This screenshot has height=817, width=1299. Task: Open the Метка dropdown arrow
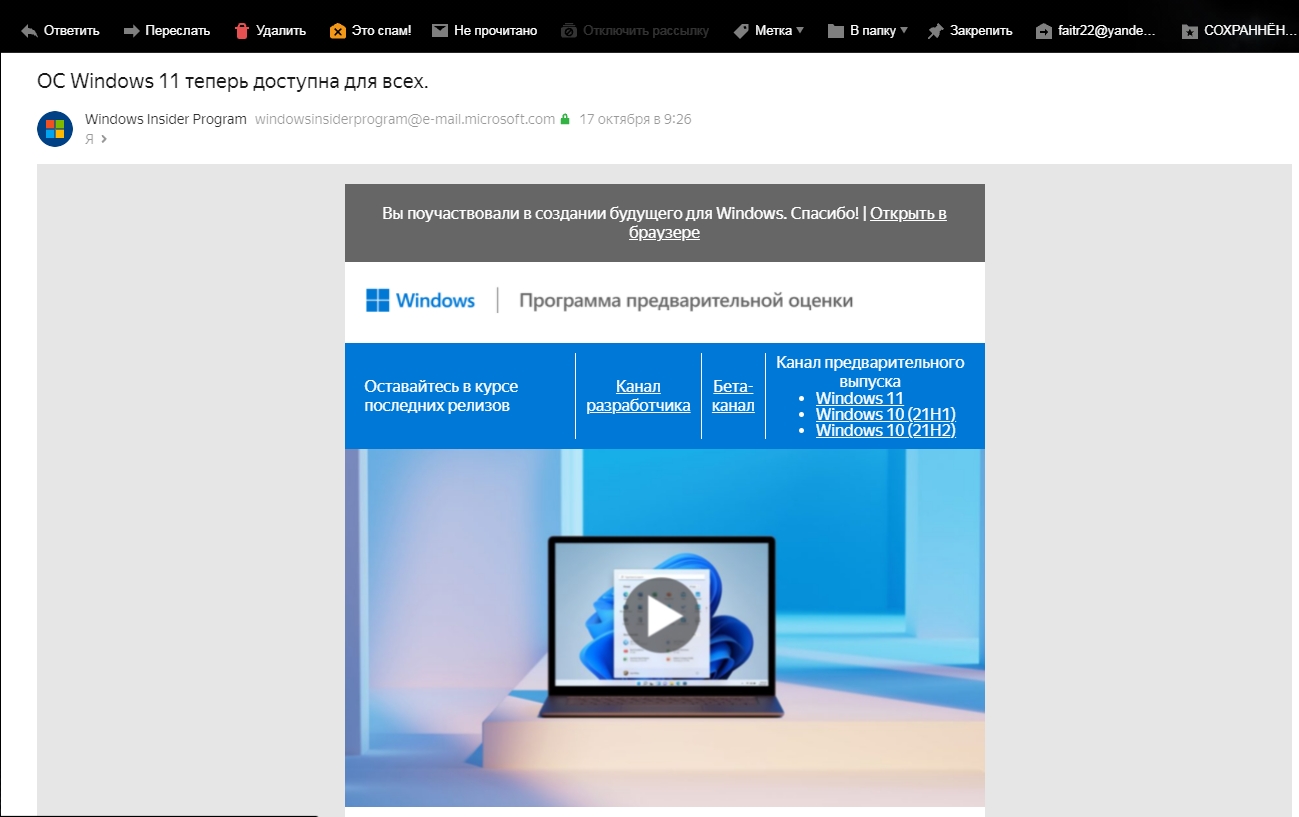[800, 31]
